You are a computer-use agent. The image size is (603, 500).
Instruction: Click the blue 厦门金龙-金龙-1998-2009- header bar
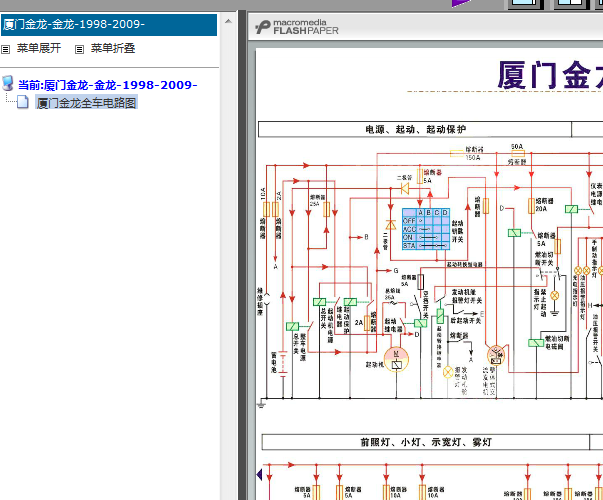109,25
